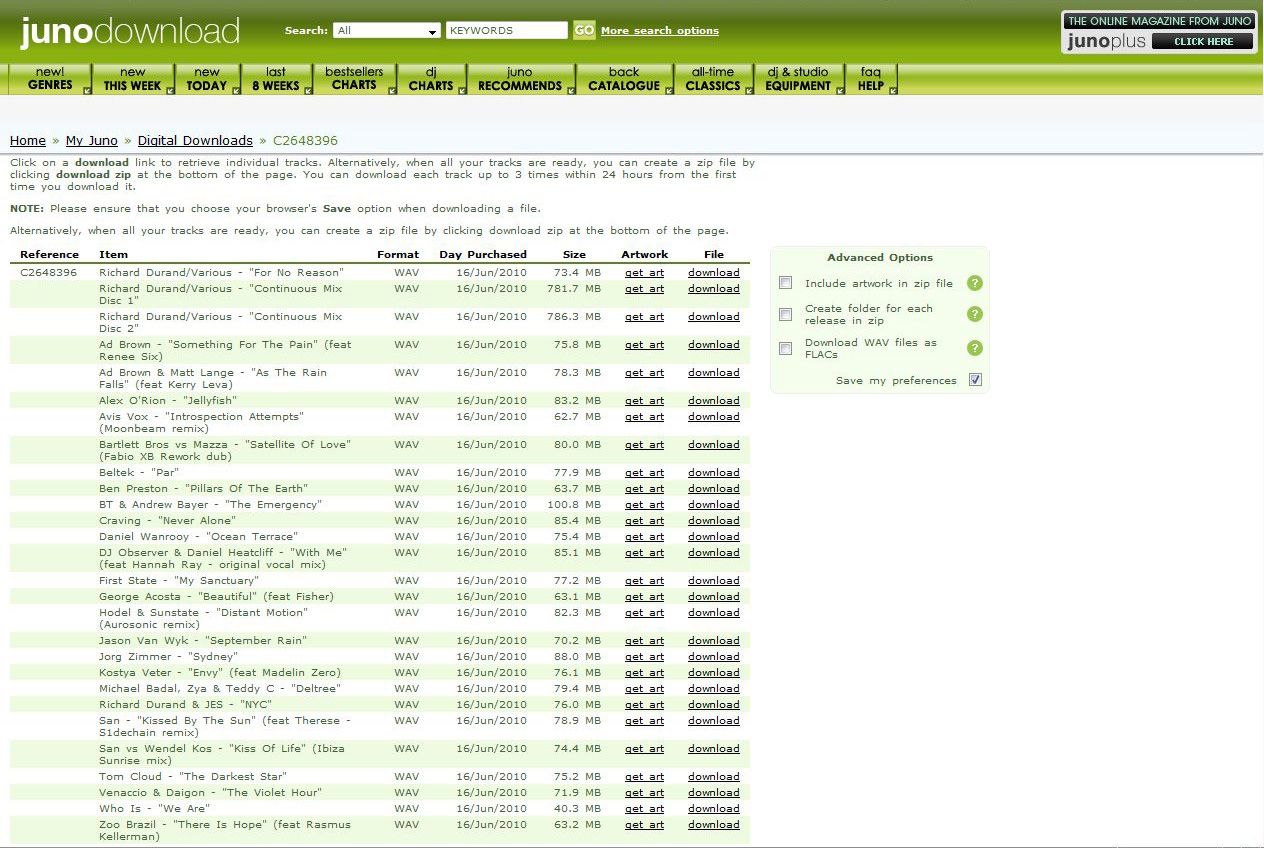Select "Deltree" track title row text

click(x=220, y=689)
